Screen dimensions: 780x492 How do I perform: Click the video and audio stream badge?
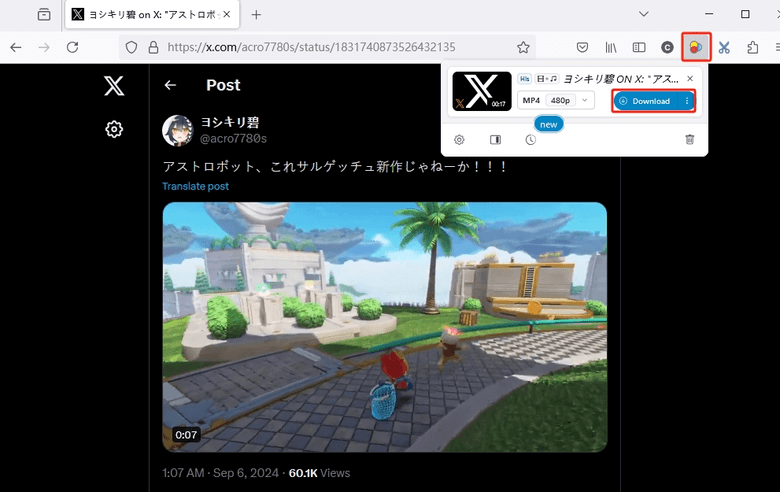[547, 79]
